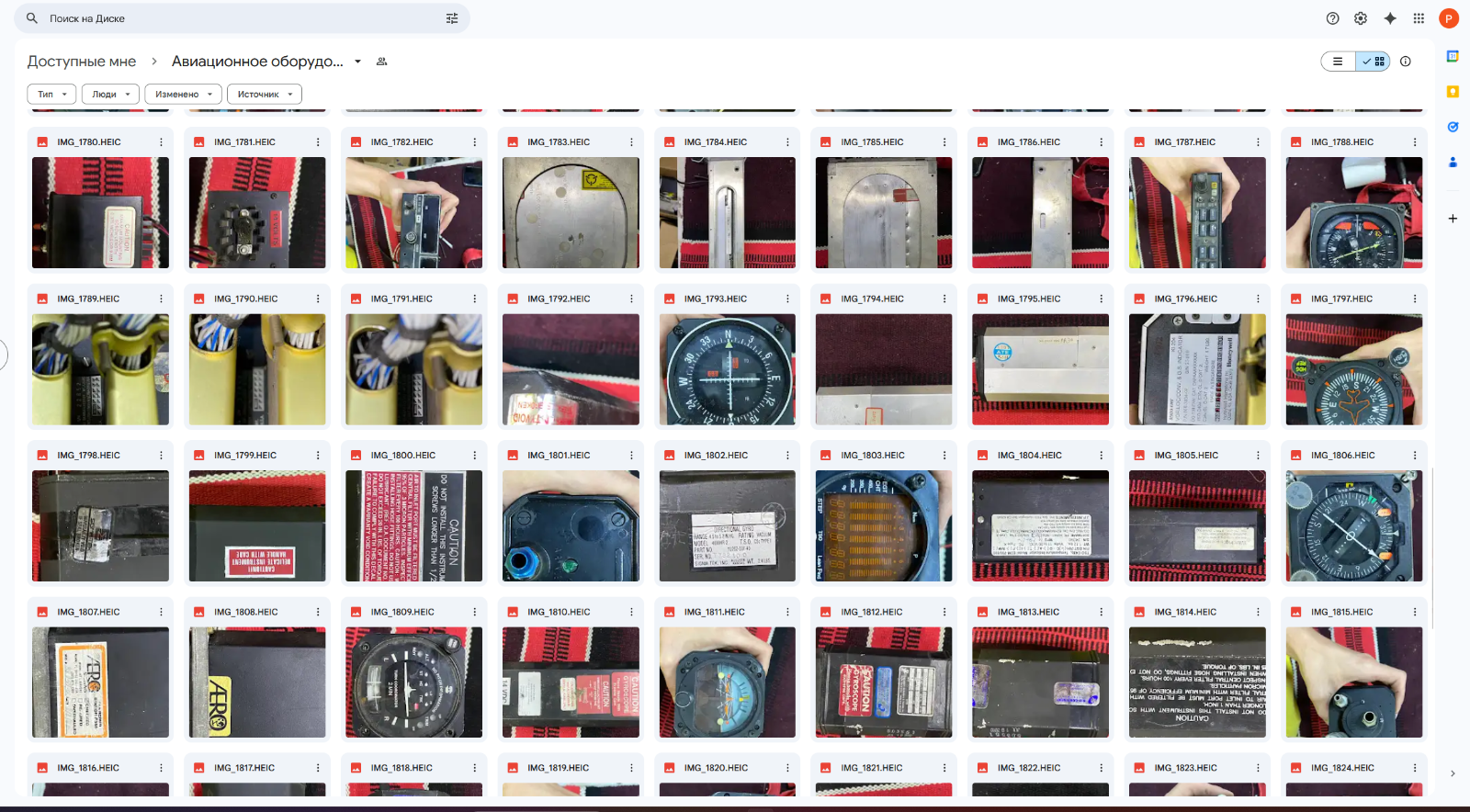The width and height of the screenshot is (1470, 812).
Task: Open IMG_1793.HEIC compass thumbnail
Action: (x=727, y=369)
